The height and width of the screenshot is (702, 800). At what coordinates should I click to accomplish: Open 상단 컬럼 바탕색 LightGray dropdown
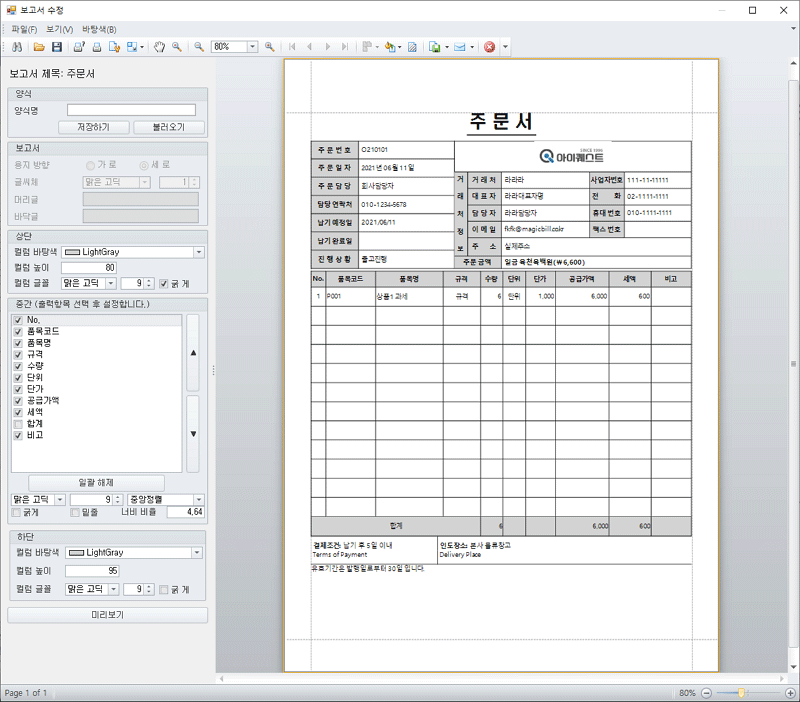pos(198,253)
